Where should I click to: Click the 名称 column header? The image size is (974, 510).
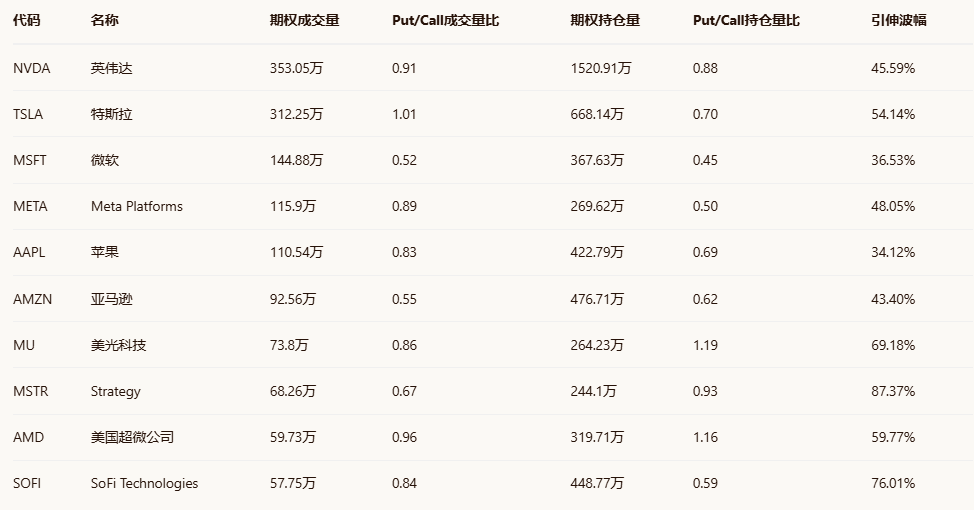(x=104, y=20)
